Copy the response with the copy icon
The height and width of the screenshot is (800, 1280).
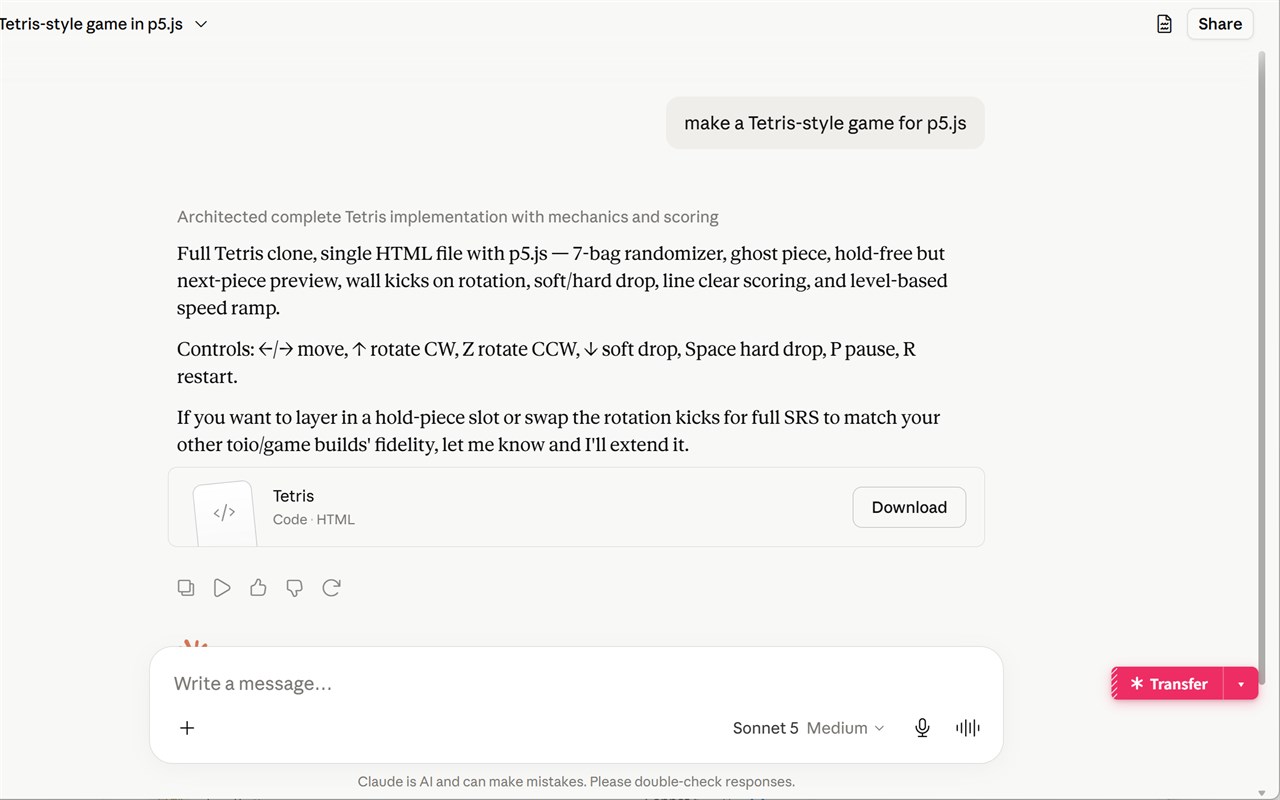pyautogui.click(x=186, y=588)
